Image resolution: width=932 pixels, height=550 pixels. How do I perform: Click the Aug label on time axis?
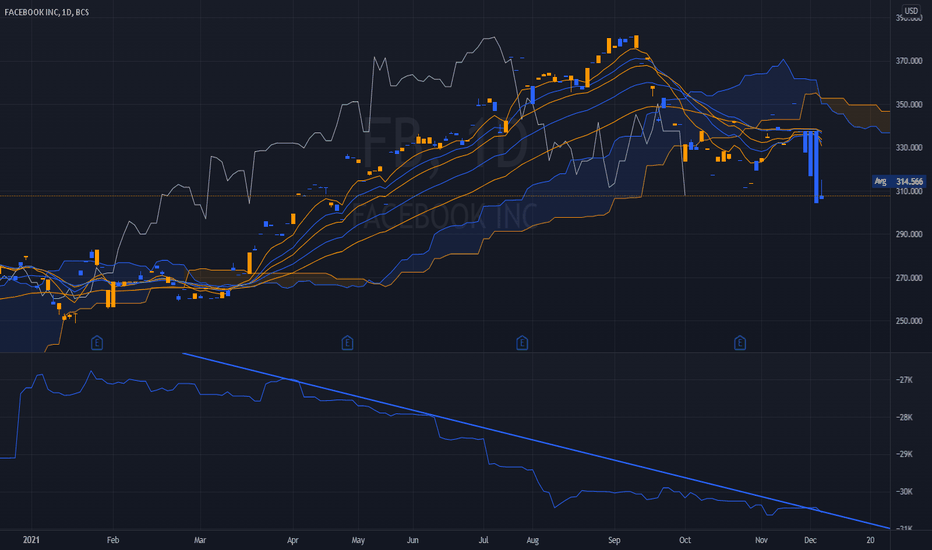click(x=533, y=540)
